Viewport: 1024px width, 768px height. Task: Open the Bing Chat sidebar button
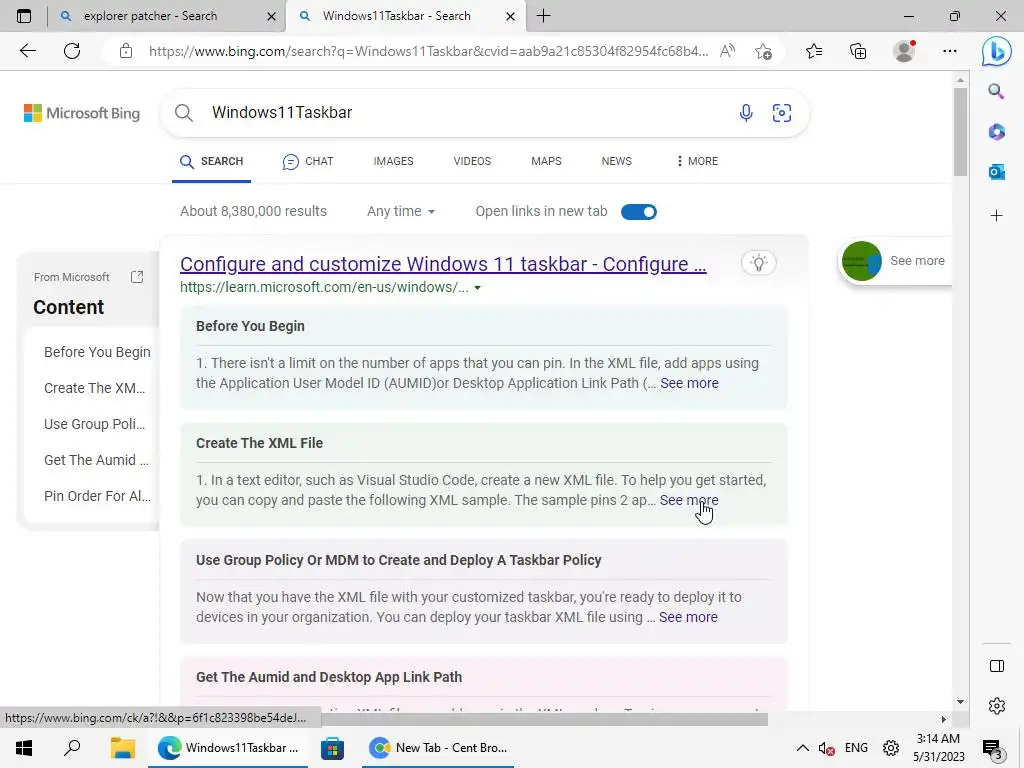tap(997, 51)
